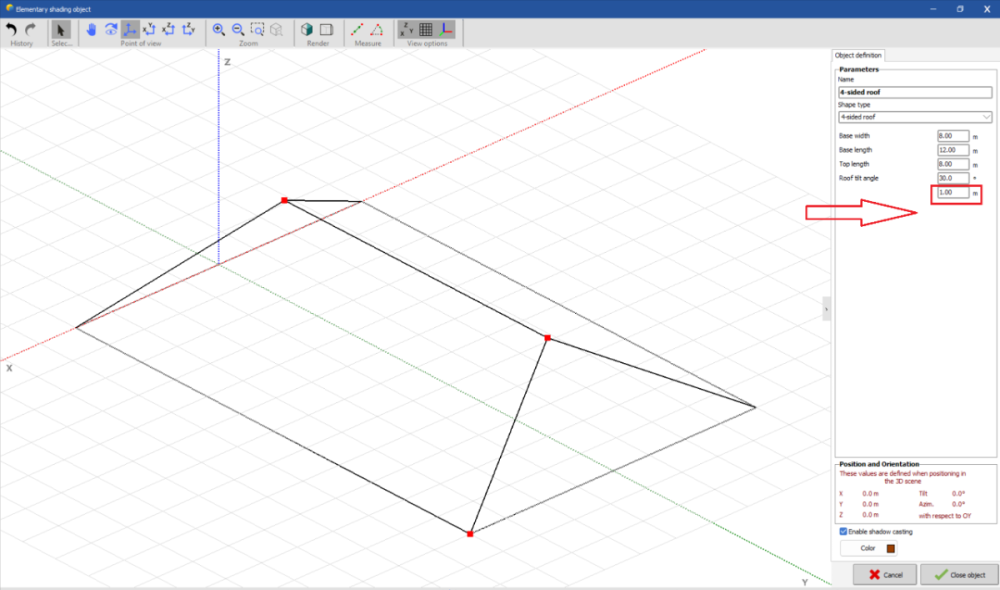Select the Object definition tab

pyautogui.click(x=856, y=55)
